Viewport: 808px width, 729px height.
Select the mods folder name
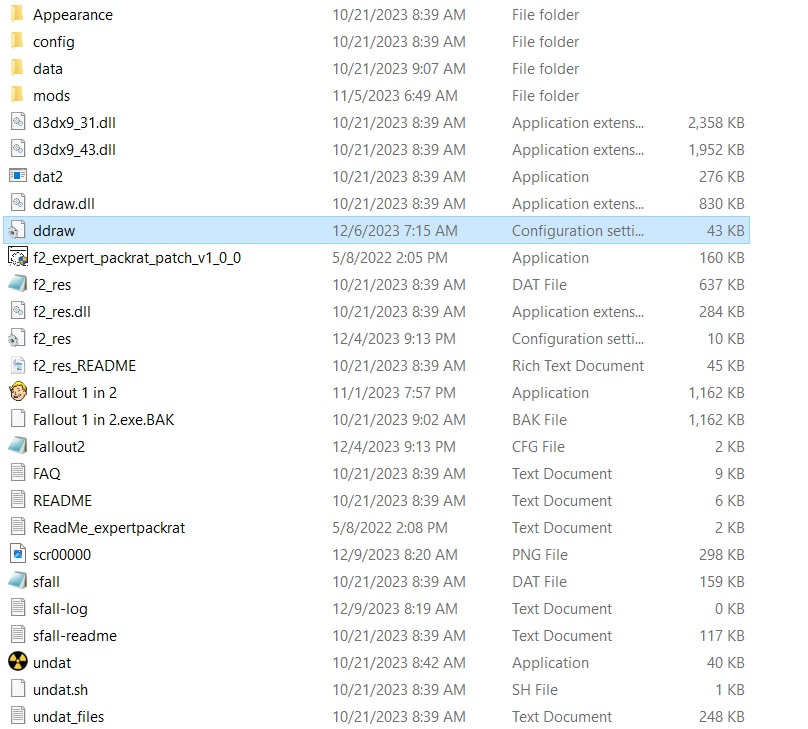[x=52, y=96]
